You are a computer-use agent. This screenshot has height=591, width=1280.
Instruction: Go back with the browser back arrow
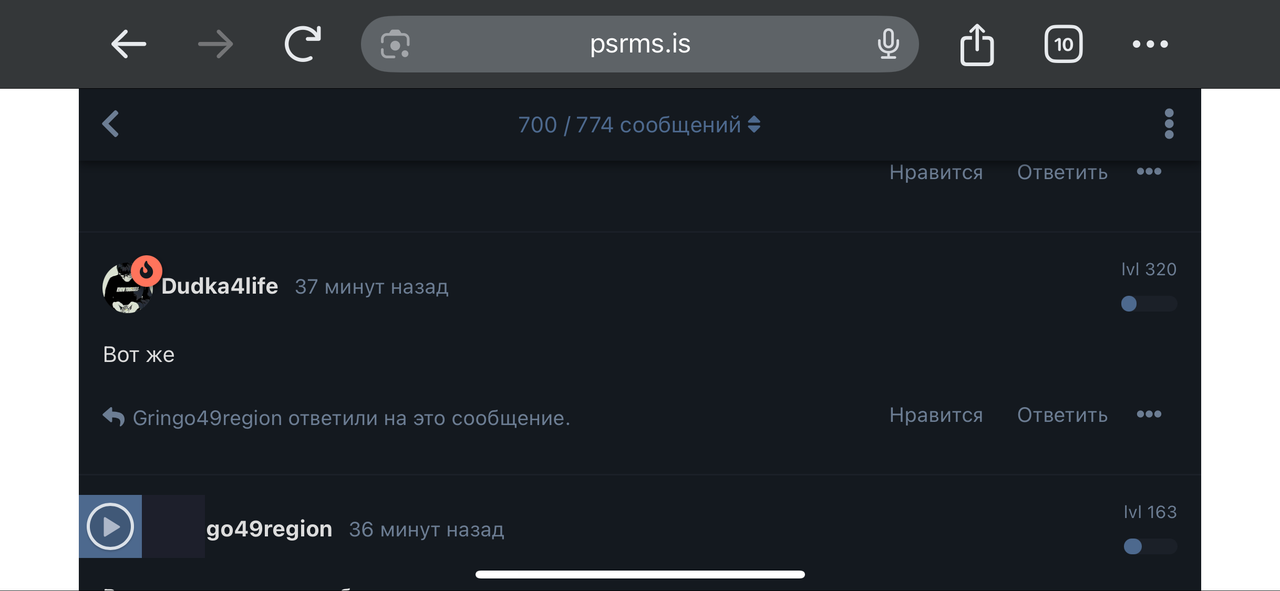[x=128, y=44]
